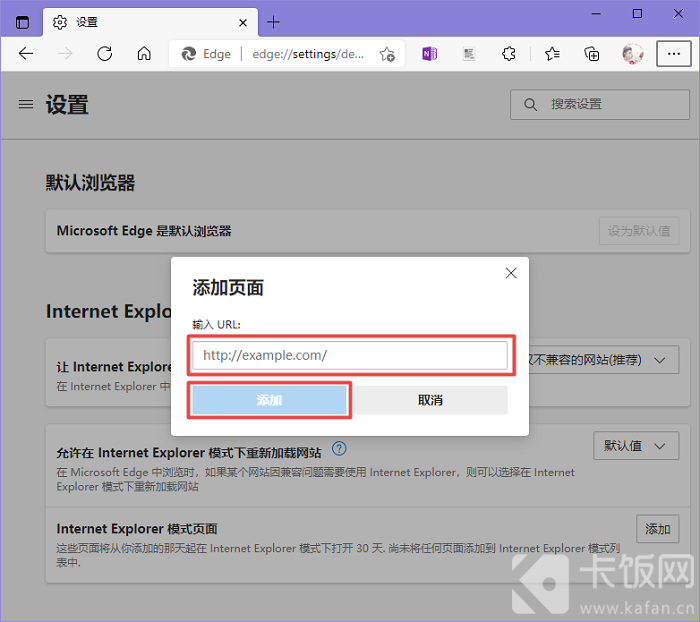Click the 添加 button in dialog

pos(269,400)
